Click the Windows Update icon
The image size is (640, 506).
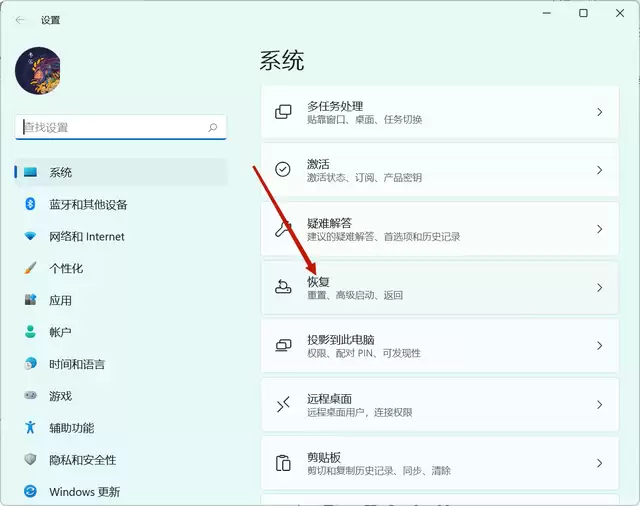tap(30, 491)
